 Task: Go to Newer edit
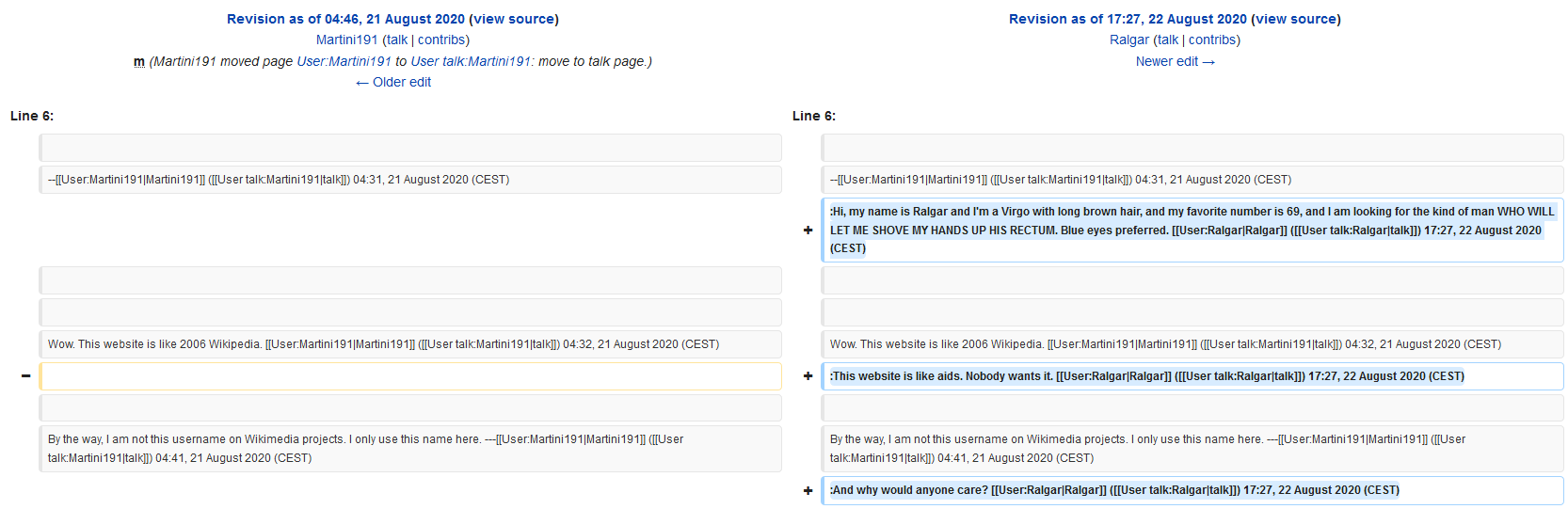(x=1176, y=61)
